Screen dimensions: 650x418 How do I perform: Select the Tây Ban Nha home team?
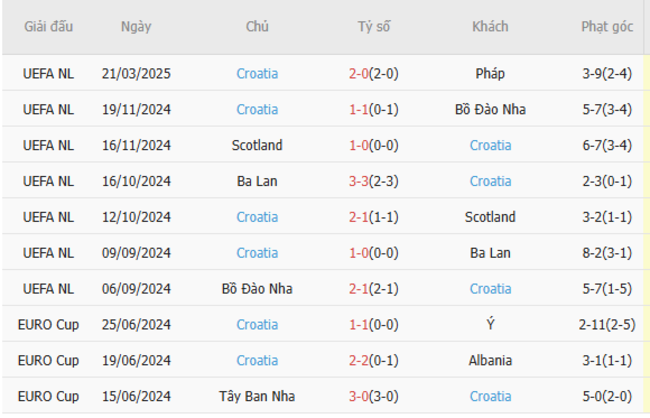tap(257, 396)
